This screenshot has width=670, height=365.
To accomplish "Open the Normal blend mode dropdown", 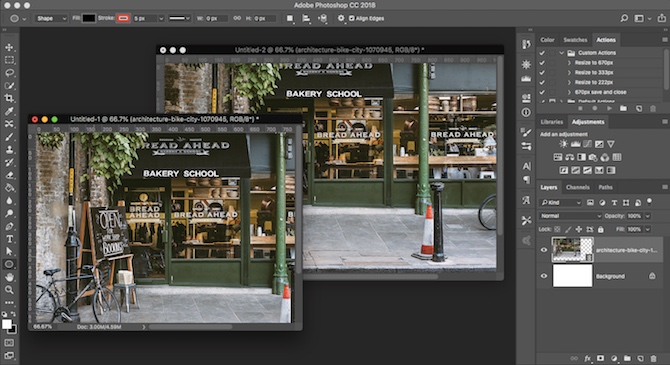I will click(x=570, y=216).
